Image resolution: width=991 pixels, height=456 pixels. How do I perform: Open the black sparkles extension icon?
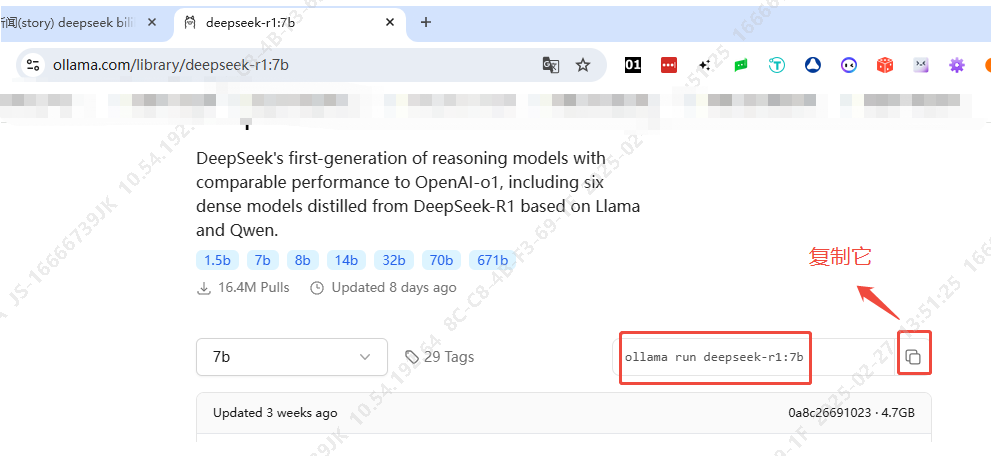tap(705, 64)
